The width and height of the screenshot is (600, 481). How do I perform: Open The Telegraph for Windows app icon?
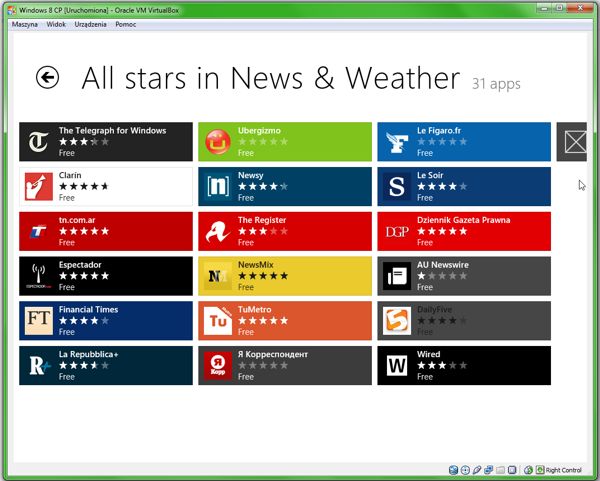pyautogui.click(x=39, y=142)
